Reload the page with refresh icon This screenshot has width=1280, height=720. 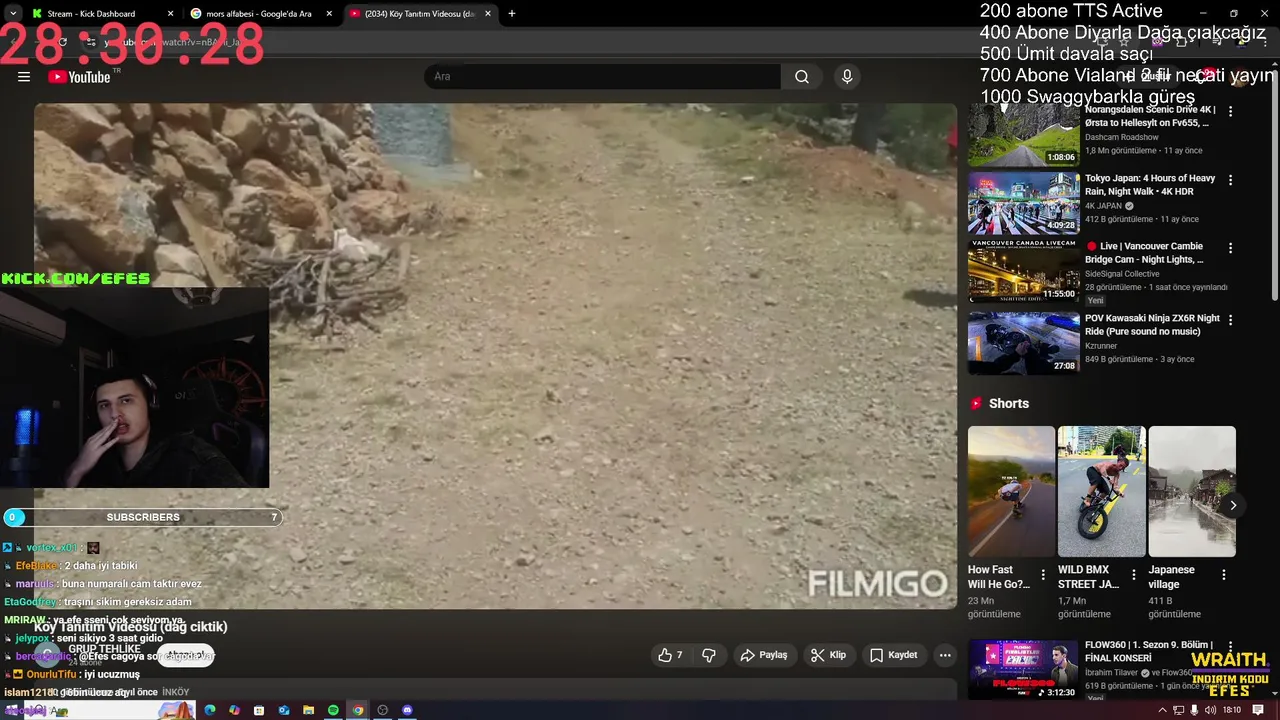click(x=62, y=42)
